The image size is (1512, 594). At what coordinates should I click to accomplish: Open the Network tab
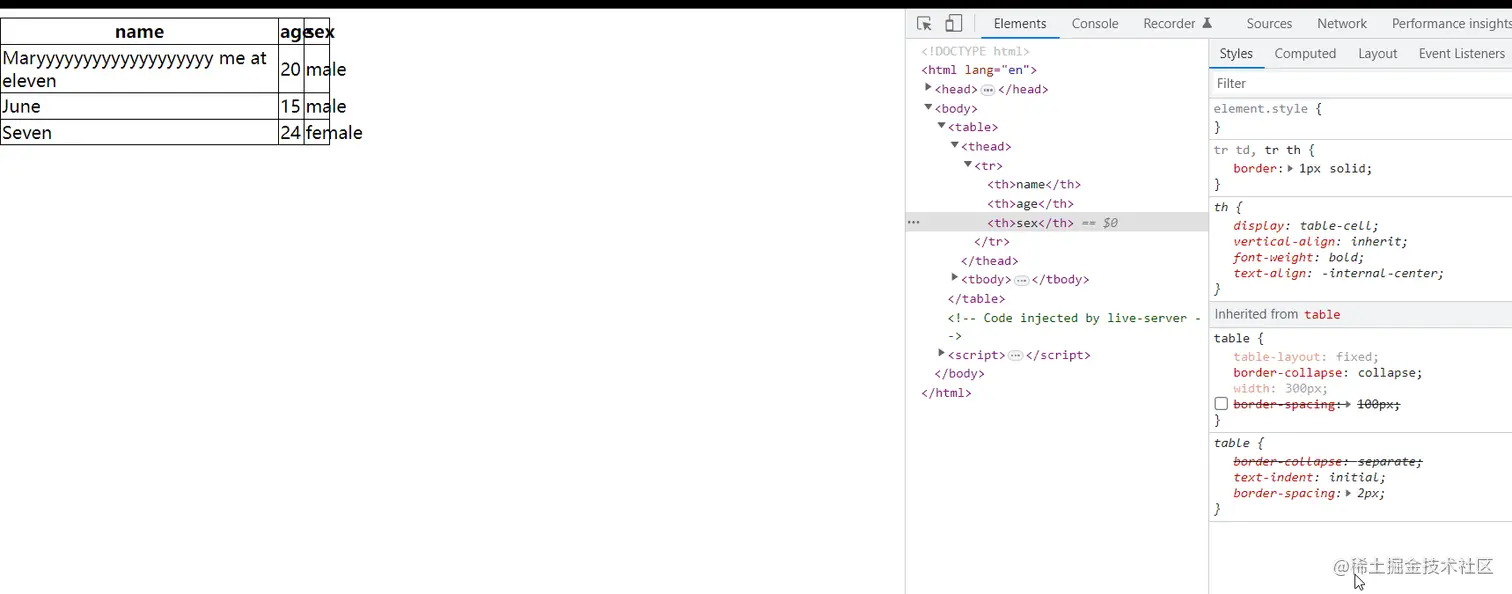click(x=1342, y=23)
